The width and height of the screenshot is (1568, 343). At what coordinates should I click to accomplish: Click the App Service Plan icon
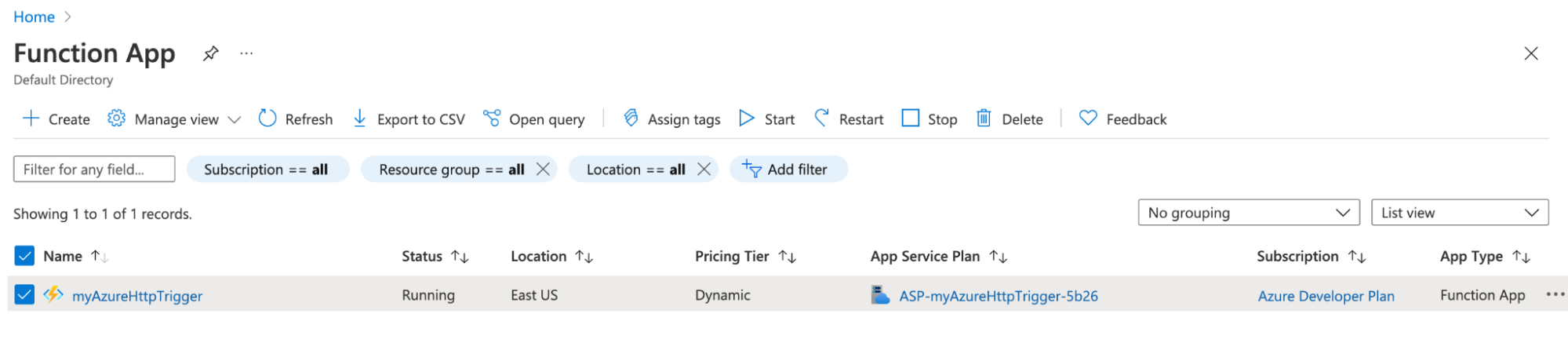[880, 295]
